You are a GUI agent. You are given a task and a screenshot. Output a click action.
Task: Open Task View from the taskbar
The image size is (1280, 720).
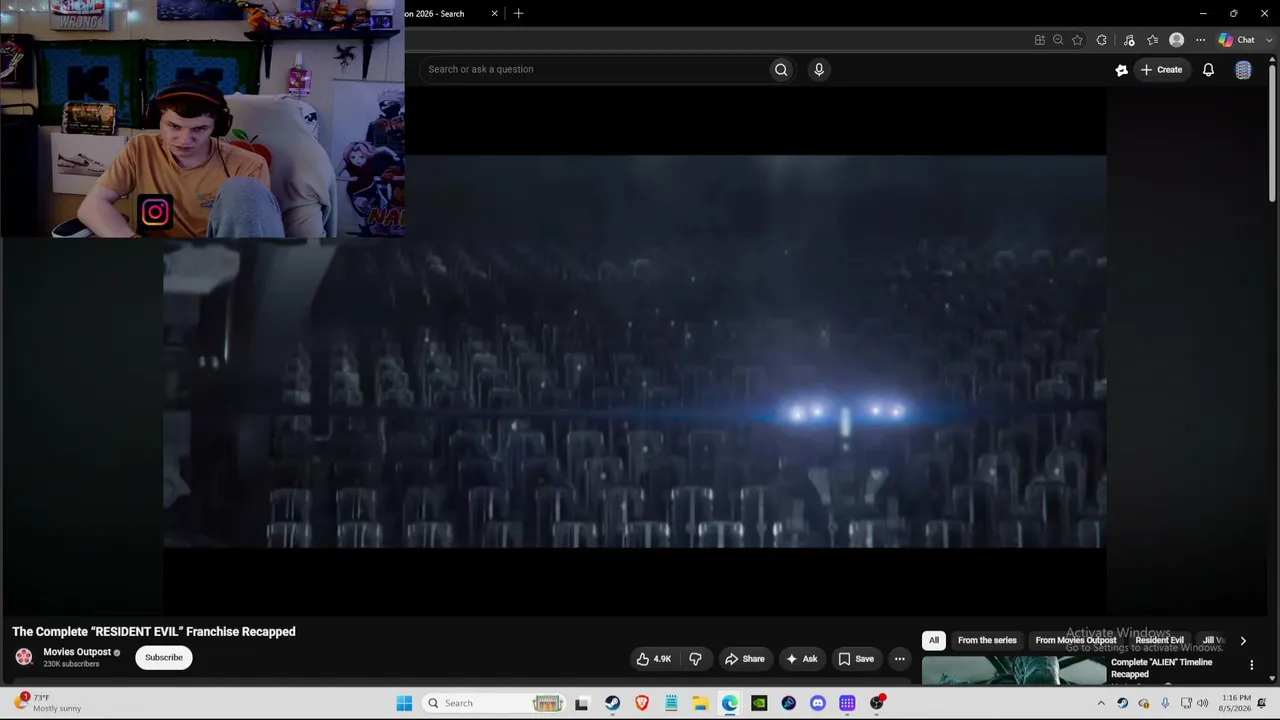click(x=582, y=703)
